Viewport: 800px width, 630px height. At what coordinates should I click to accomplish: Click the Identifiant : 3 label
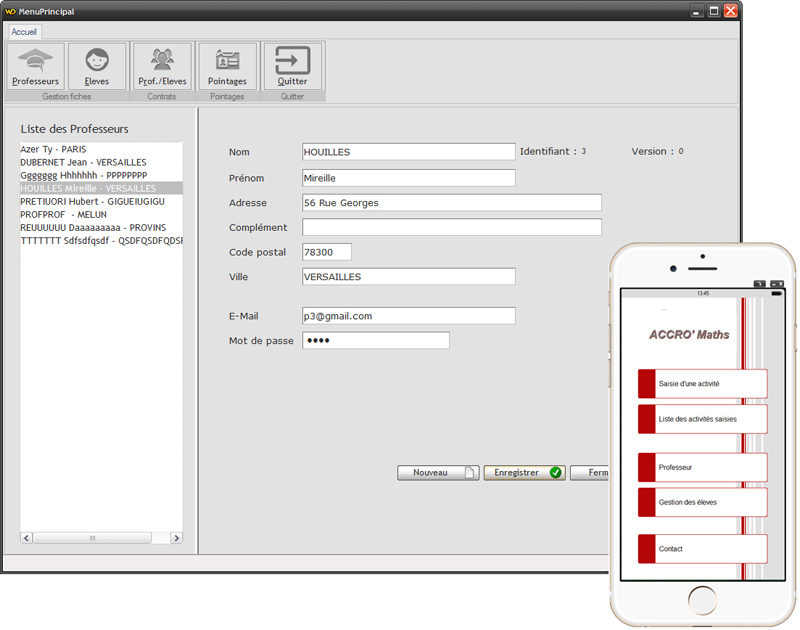[553, 152]
